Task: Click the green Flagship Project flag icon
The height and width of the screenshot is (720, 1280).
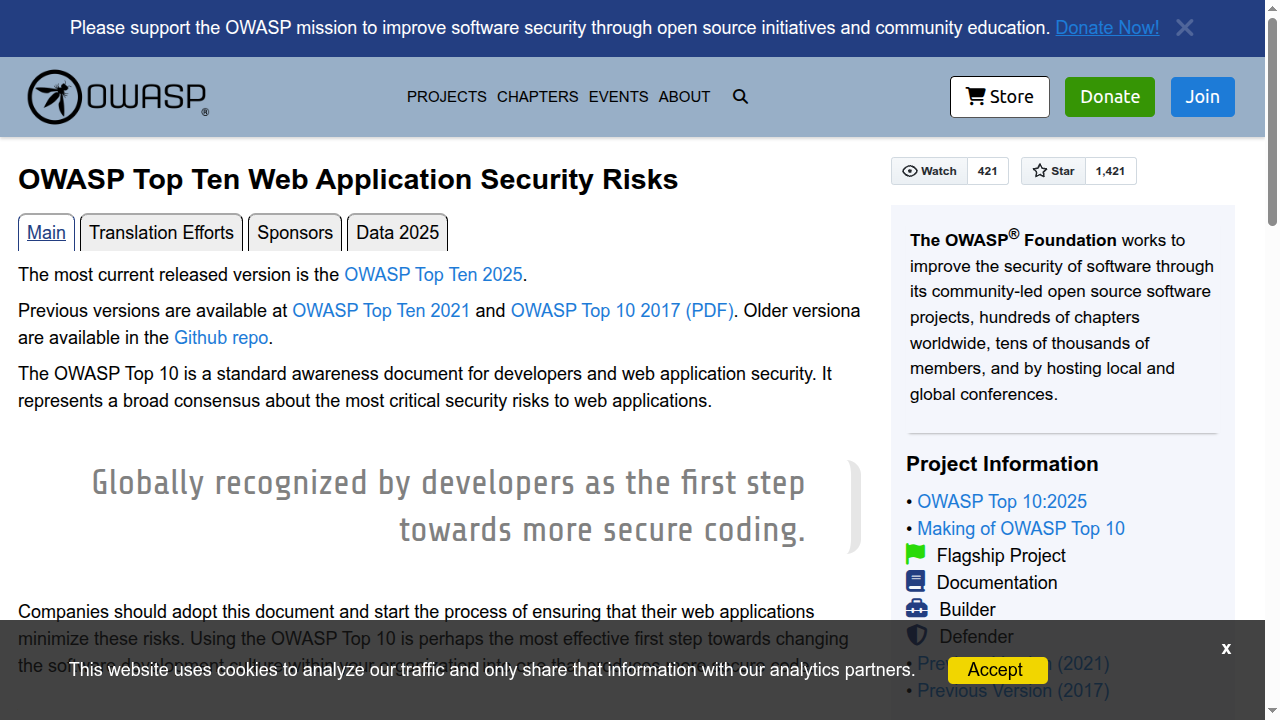Action: pyautogui.click(x=916, y=554)
